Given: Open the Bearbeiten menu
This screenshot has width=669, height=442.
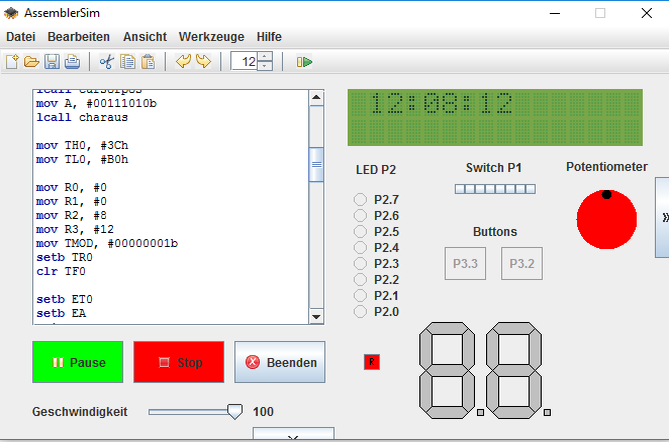Looking at the screenshot, I should pos(79,36).
